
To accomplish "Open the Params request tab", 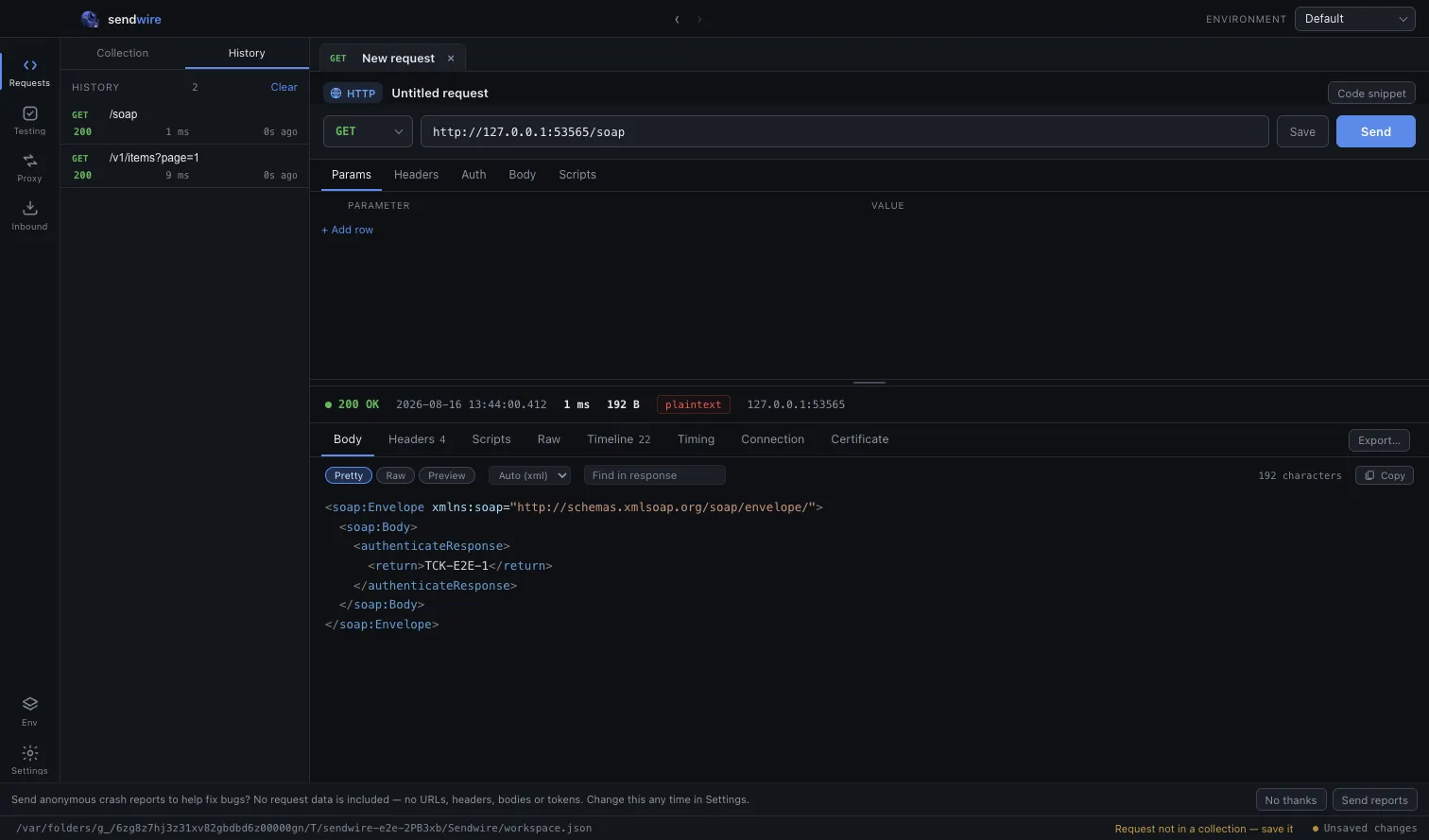I will tap(352, 175).
